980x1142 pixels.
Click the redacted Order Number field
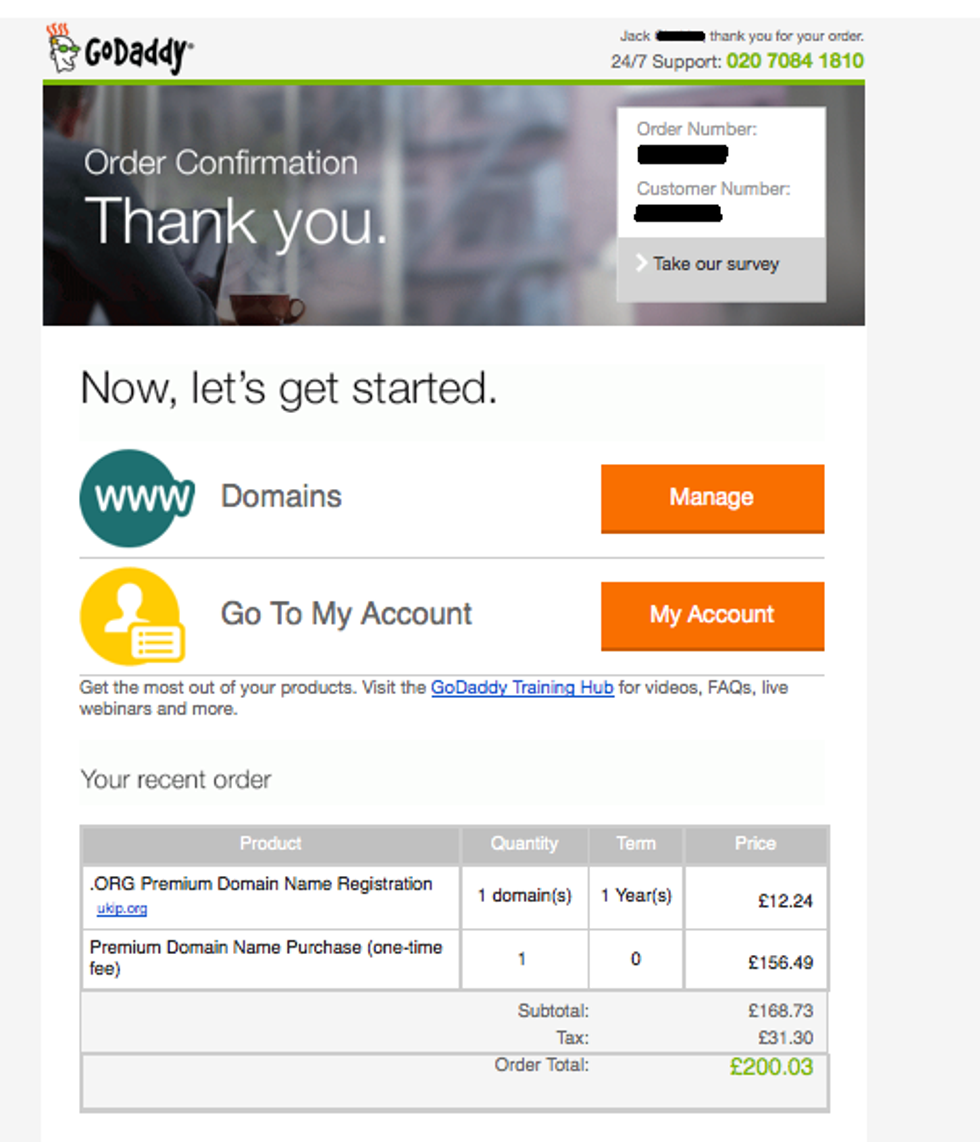pyautogui.click(x=682, y=154)
